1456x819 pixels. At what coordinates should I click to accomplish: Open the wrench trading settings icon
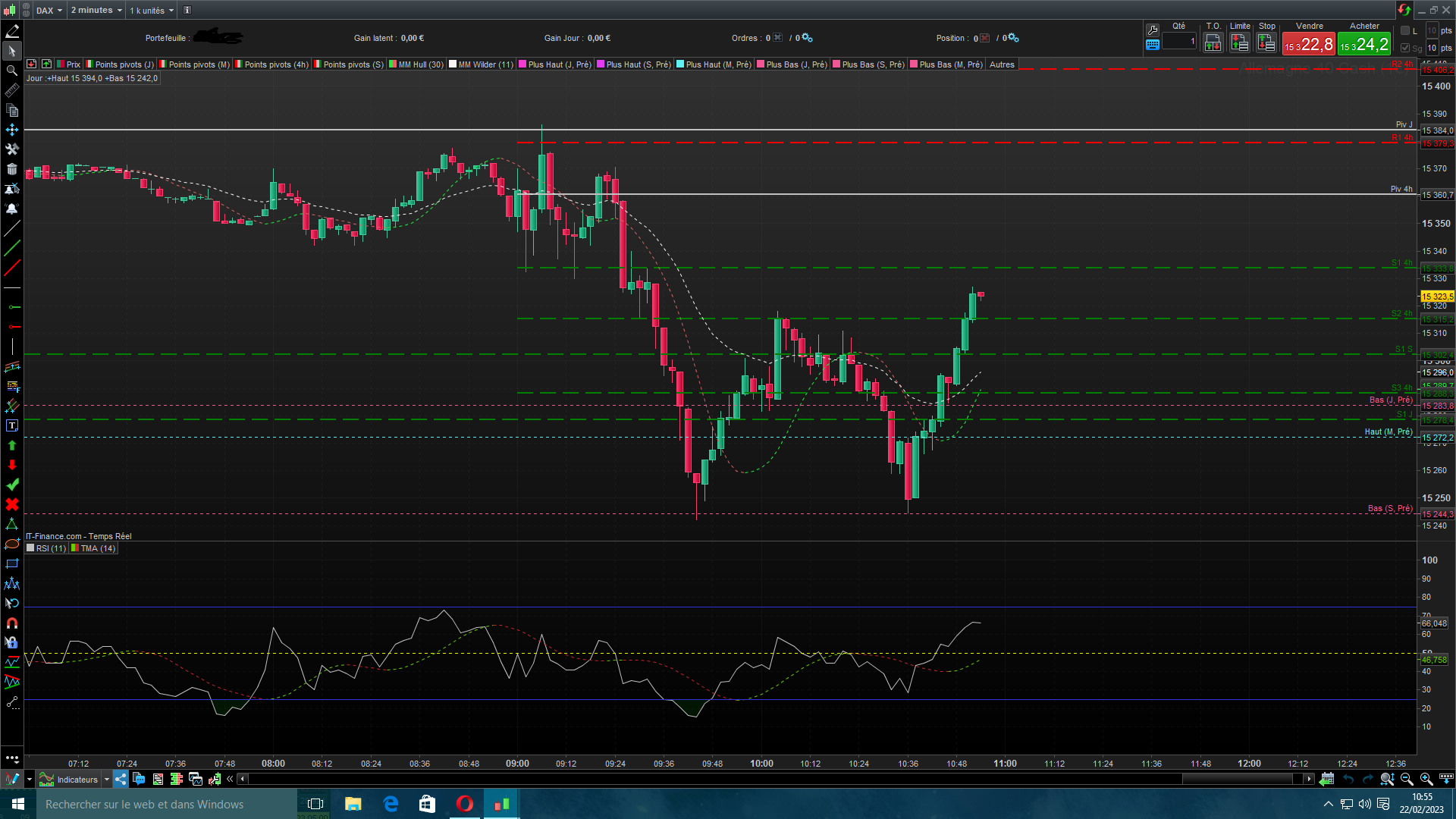[1153, 30]
